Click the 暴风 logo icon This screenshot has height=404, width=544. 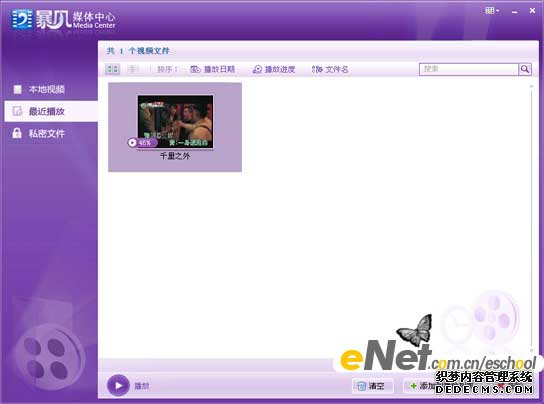(x=22, y=20)
